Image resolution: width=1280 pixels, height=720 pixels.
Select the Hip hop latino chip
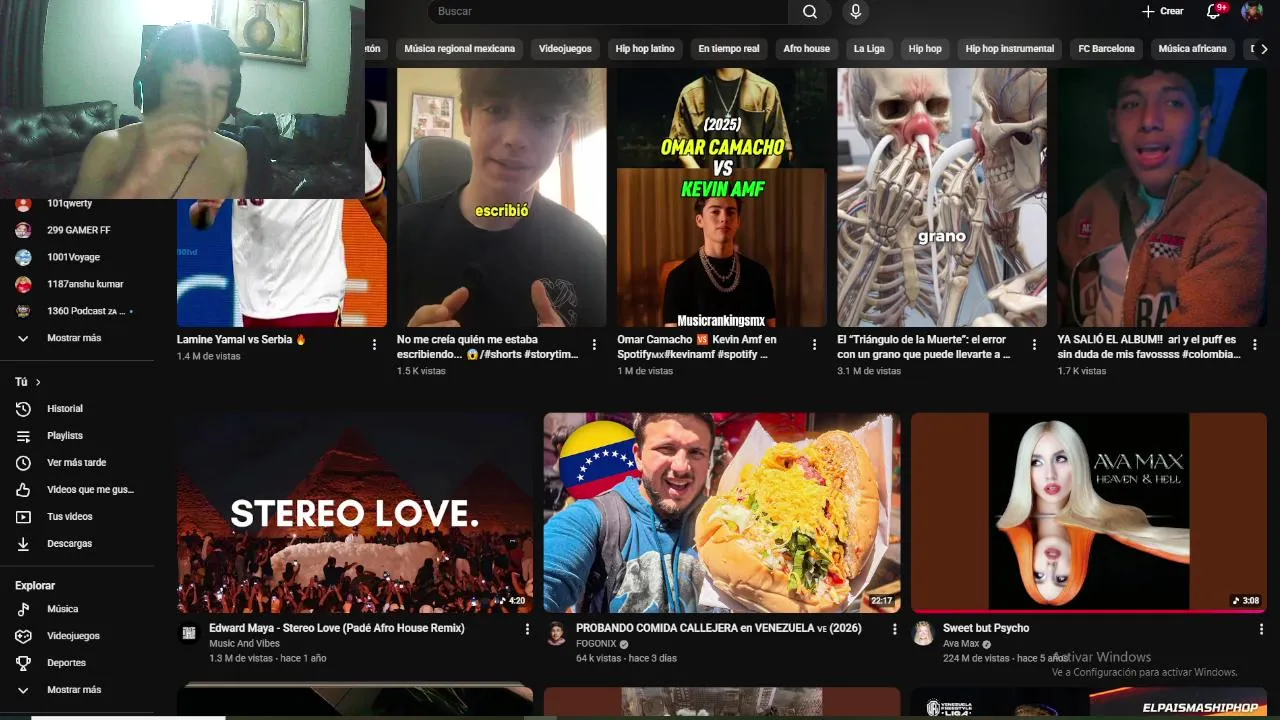tap(645, 48)
